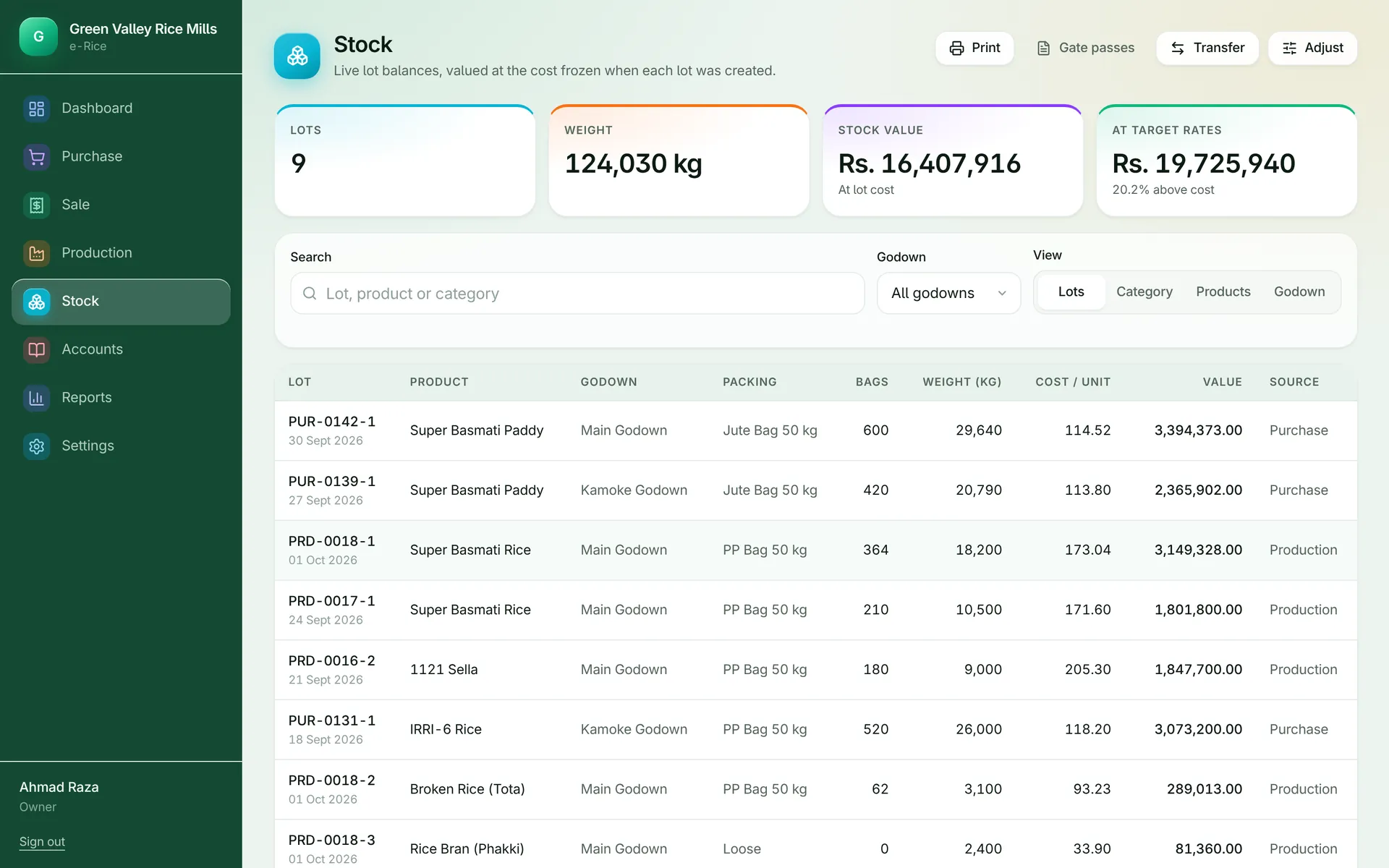
Task: Click the Adjust sliders icon
Action: 1289,48
